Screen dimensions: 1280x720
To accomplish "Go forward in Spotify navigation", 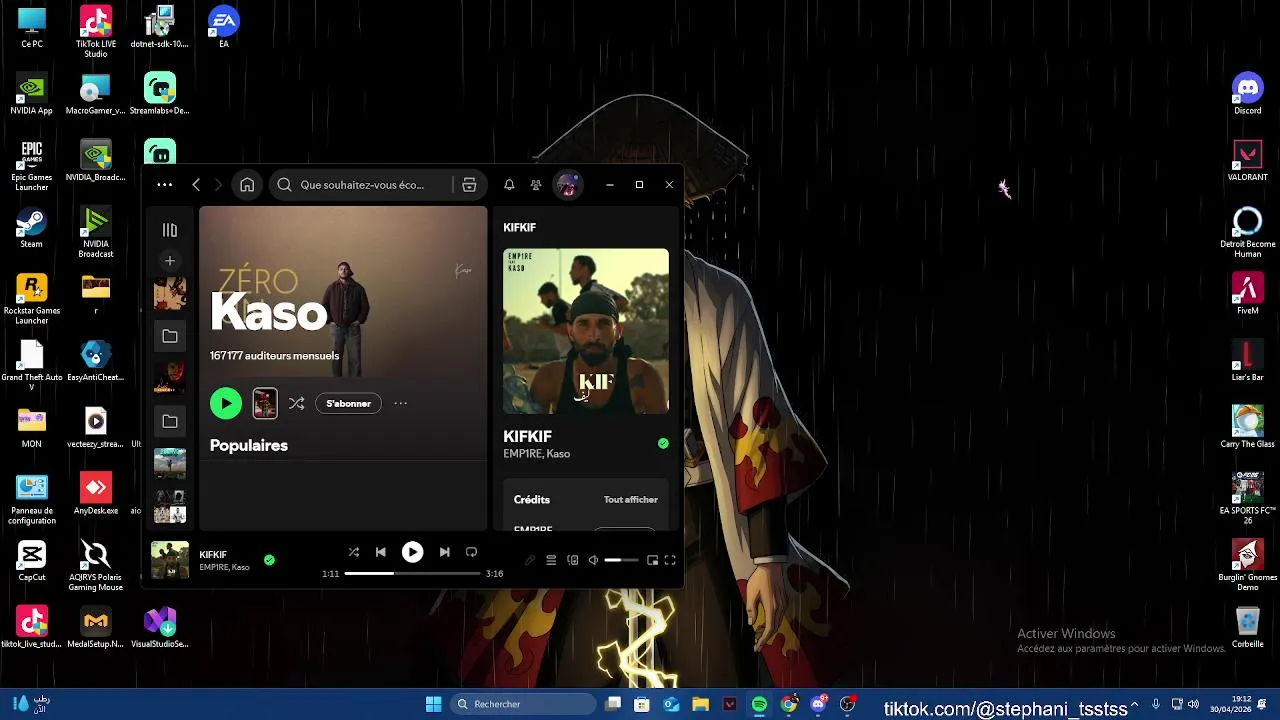I will (218, 185).
